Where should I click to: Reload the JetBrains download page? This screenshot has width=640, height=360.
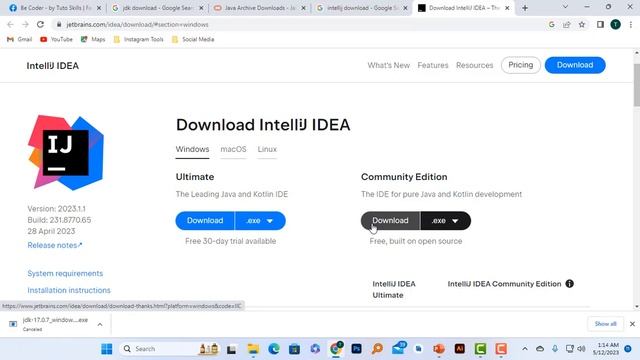click(40, 24)
